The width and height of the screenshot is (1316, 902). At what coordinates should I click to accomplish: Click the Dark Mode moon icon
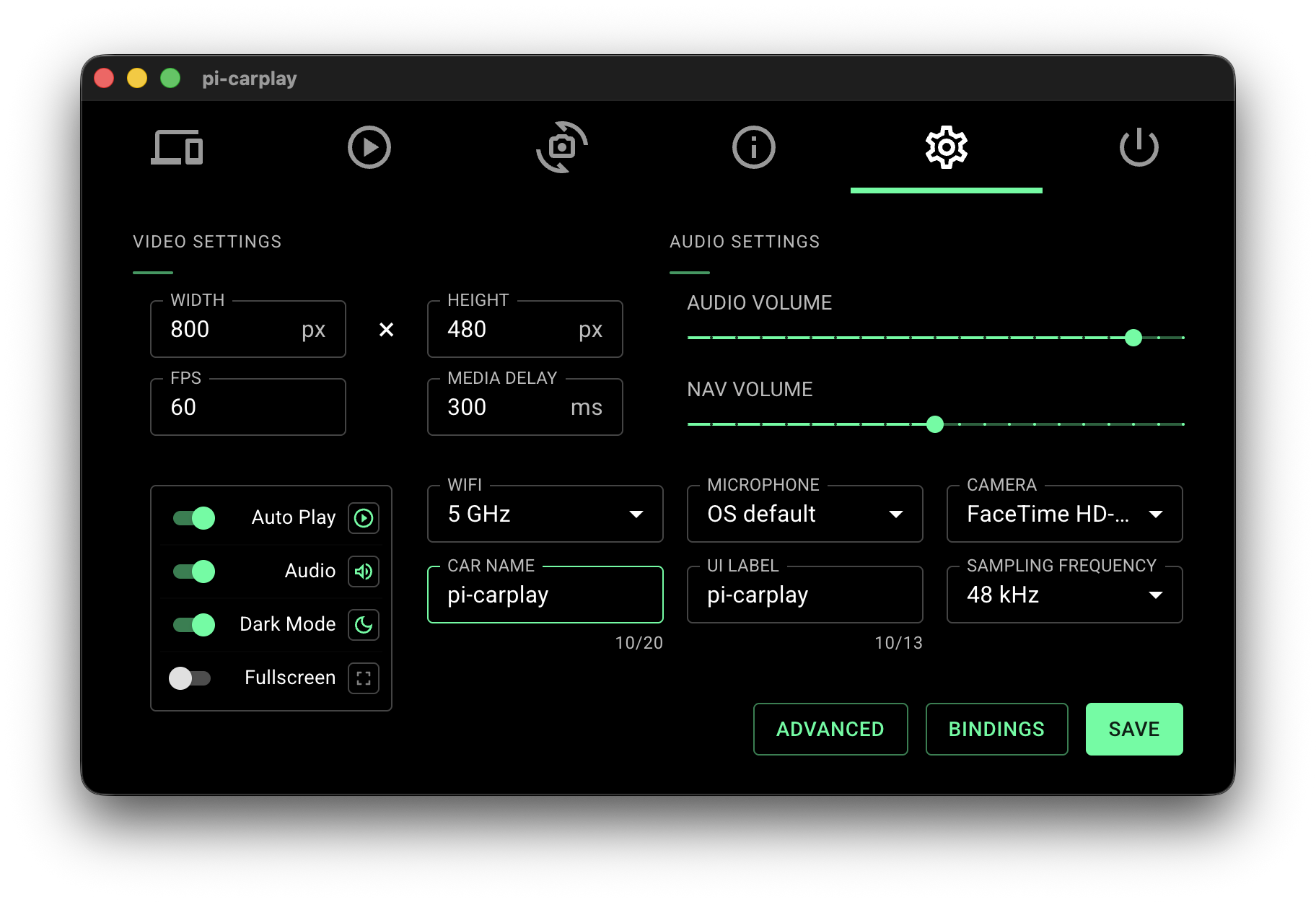pyautogui.click(x=364, y=625)
